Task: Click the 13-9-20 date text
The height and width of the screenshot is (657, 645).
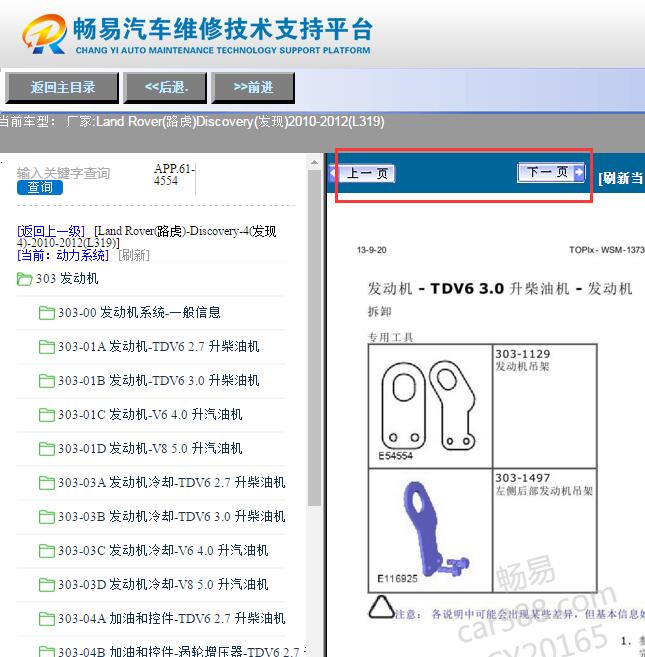Action: [x=371, y=250]
